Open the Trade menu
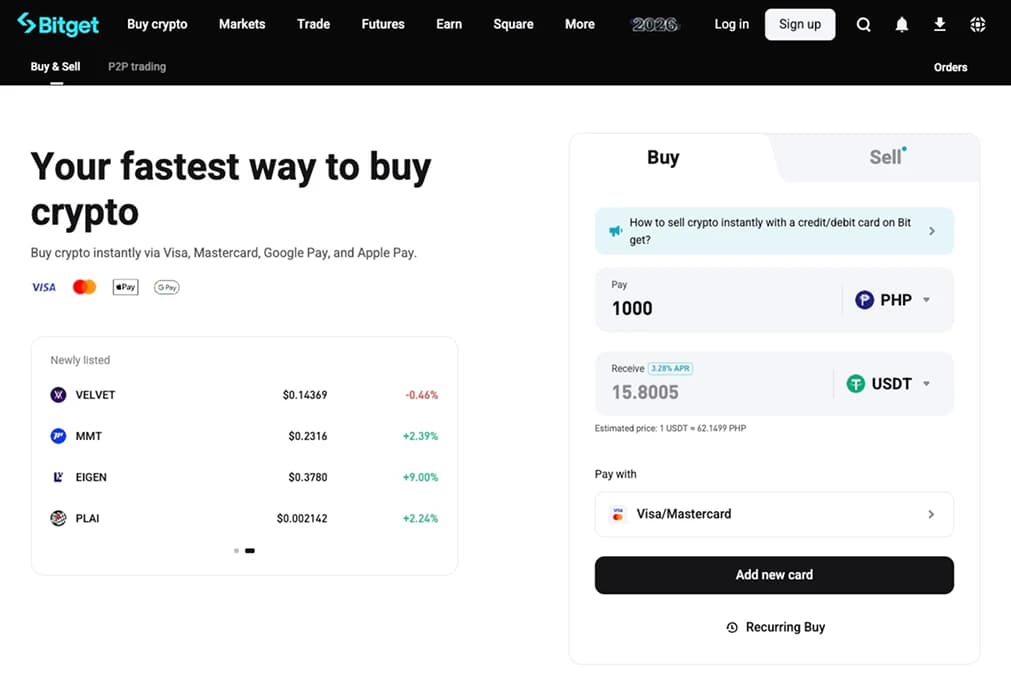Image resolution: width=1011 pixels, height=675 pixels. (x=313, y=24)
